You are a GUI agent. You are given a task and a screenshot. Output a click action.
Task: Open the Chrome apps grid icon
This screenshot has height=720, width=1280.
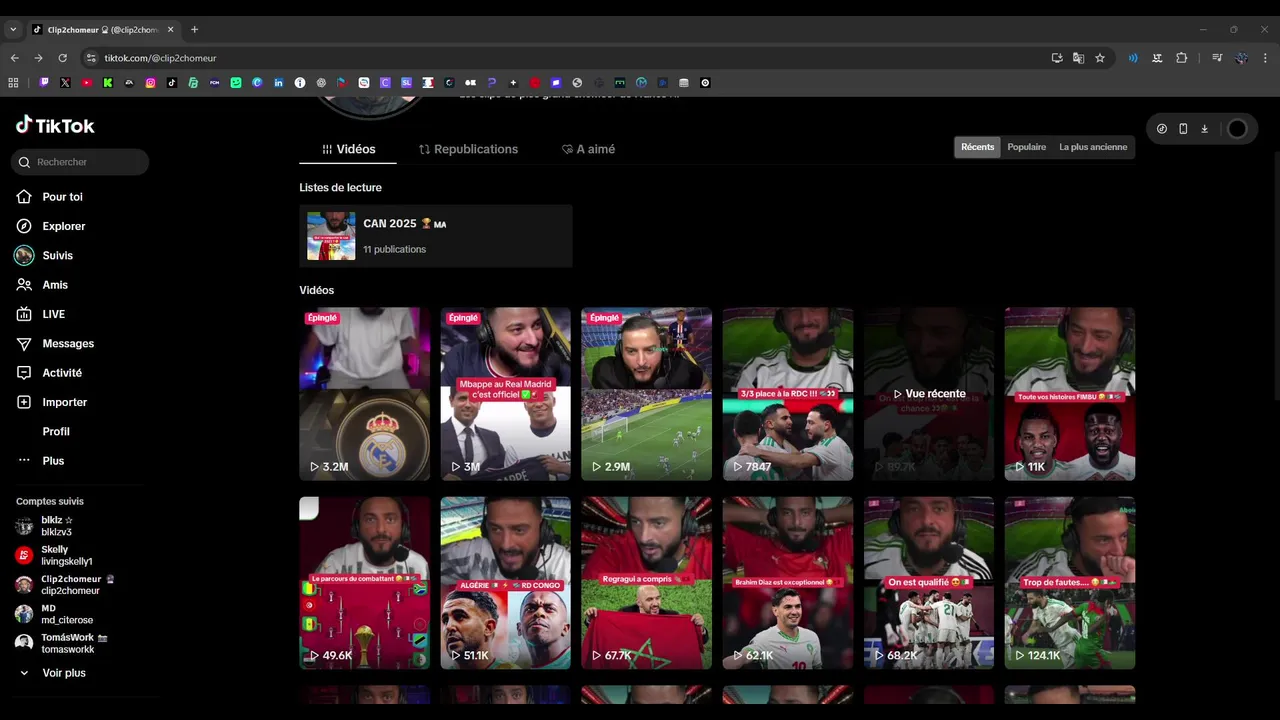(x=14, y=83)
